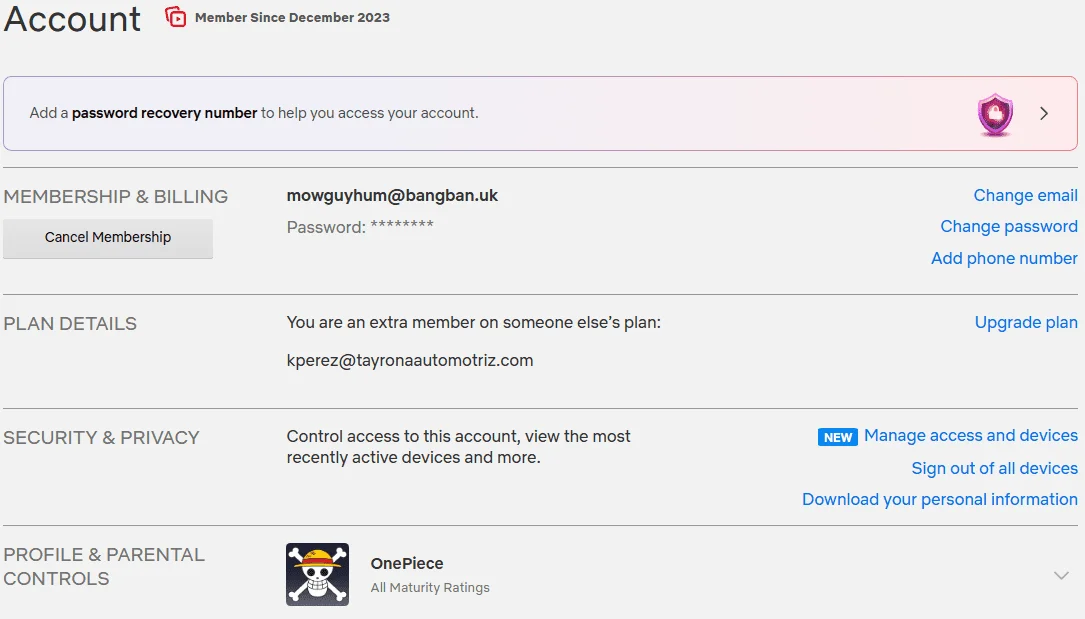Click the purple shield lock icon
Viewport: 1085px width, 619px height.
point(995,114)
